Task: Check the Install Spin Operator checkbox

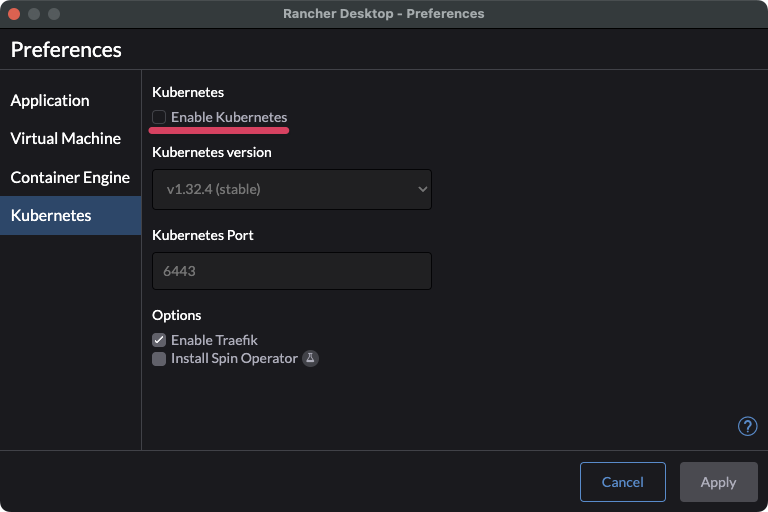Action: [x=159, y=359]
